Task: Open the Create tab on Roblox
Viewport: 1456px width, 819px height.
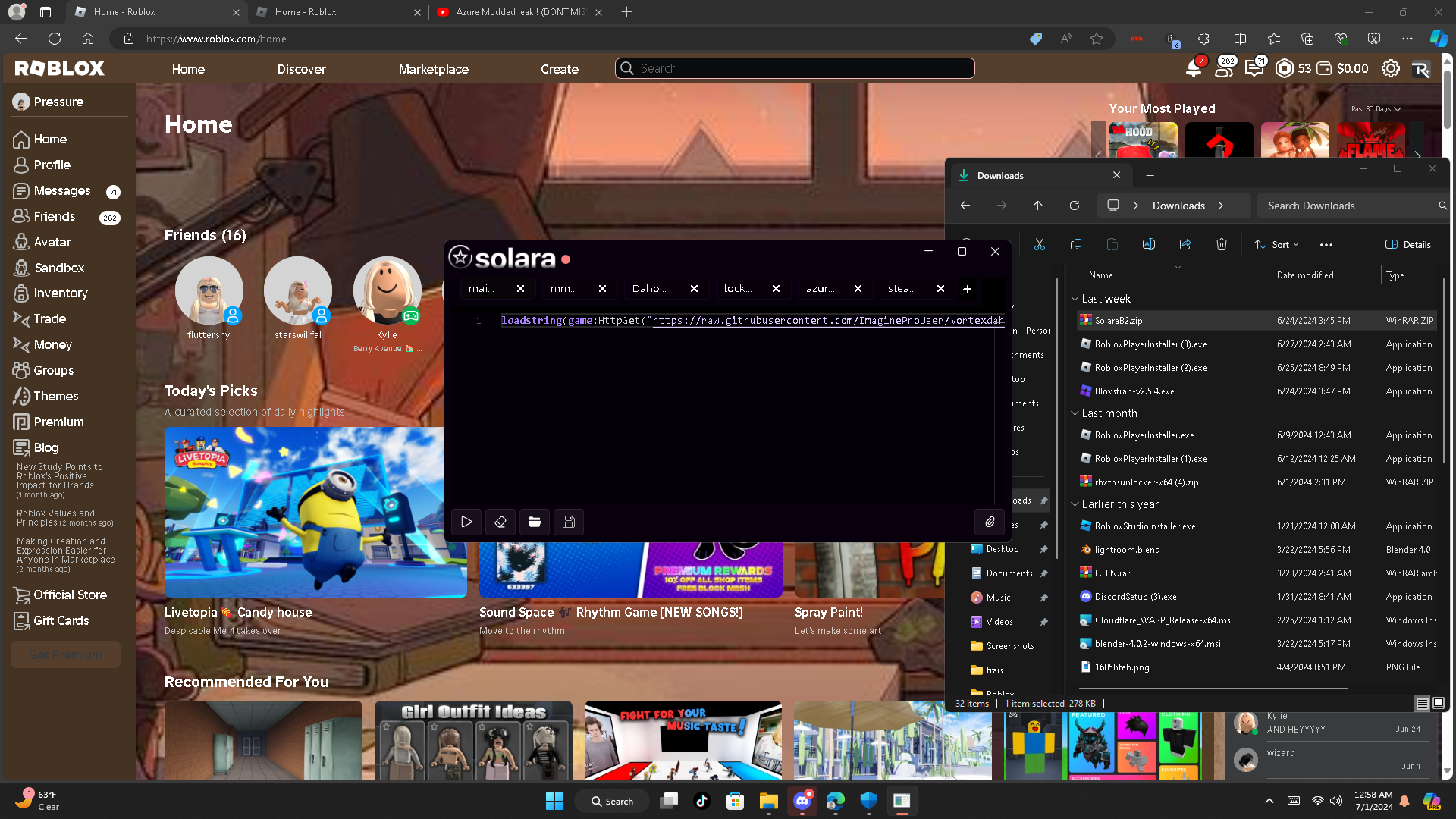Action: [560, 69]
